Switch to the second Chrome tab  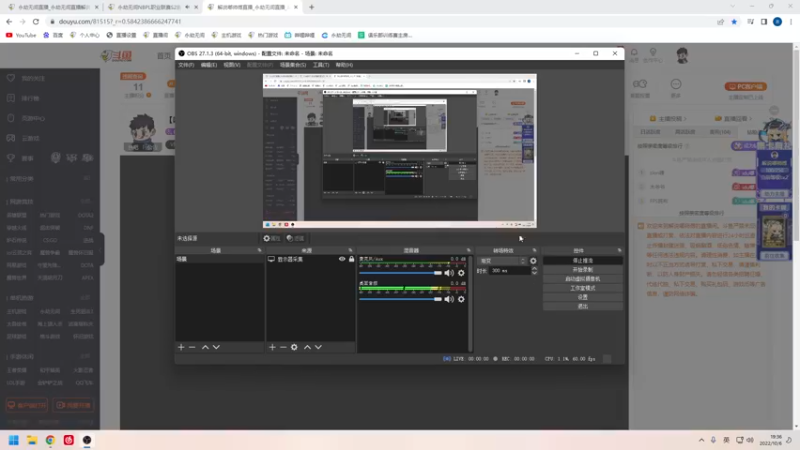(152, 7)
